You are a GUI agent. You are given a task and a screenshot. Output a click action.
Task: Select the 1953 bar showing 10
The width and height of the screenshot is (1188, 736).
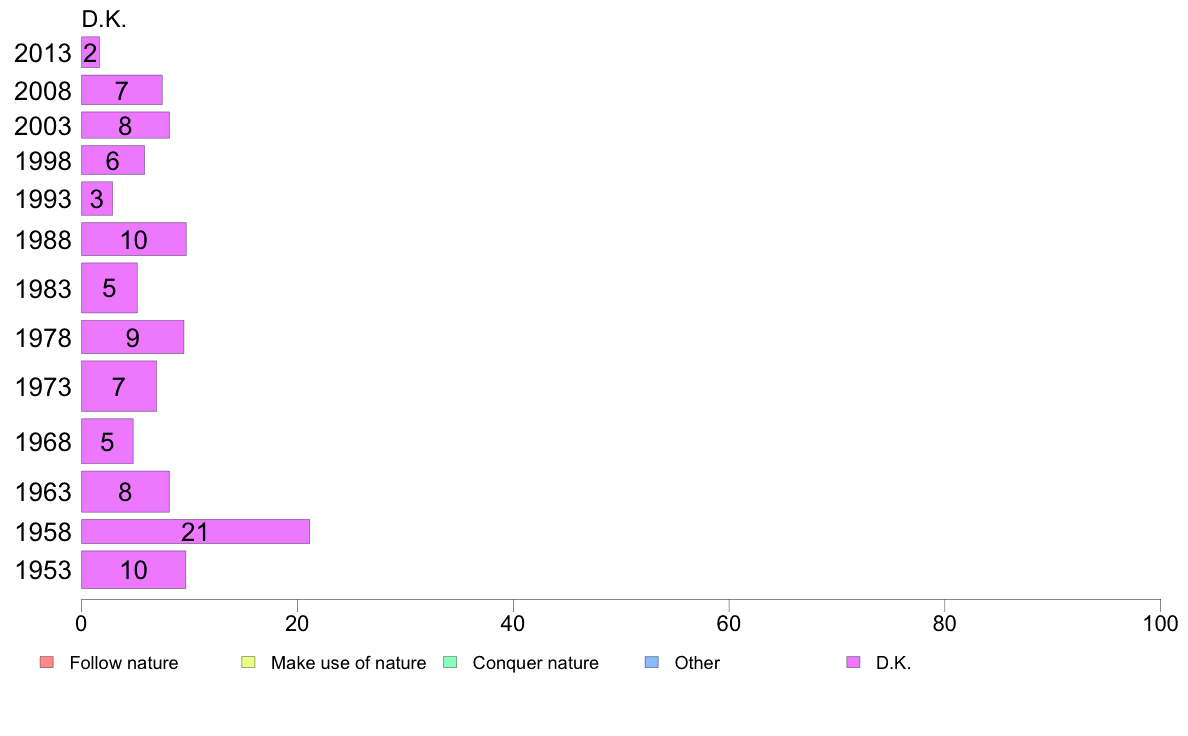pos(133,570)
